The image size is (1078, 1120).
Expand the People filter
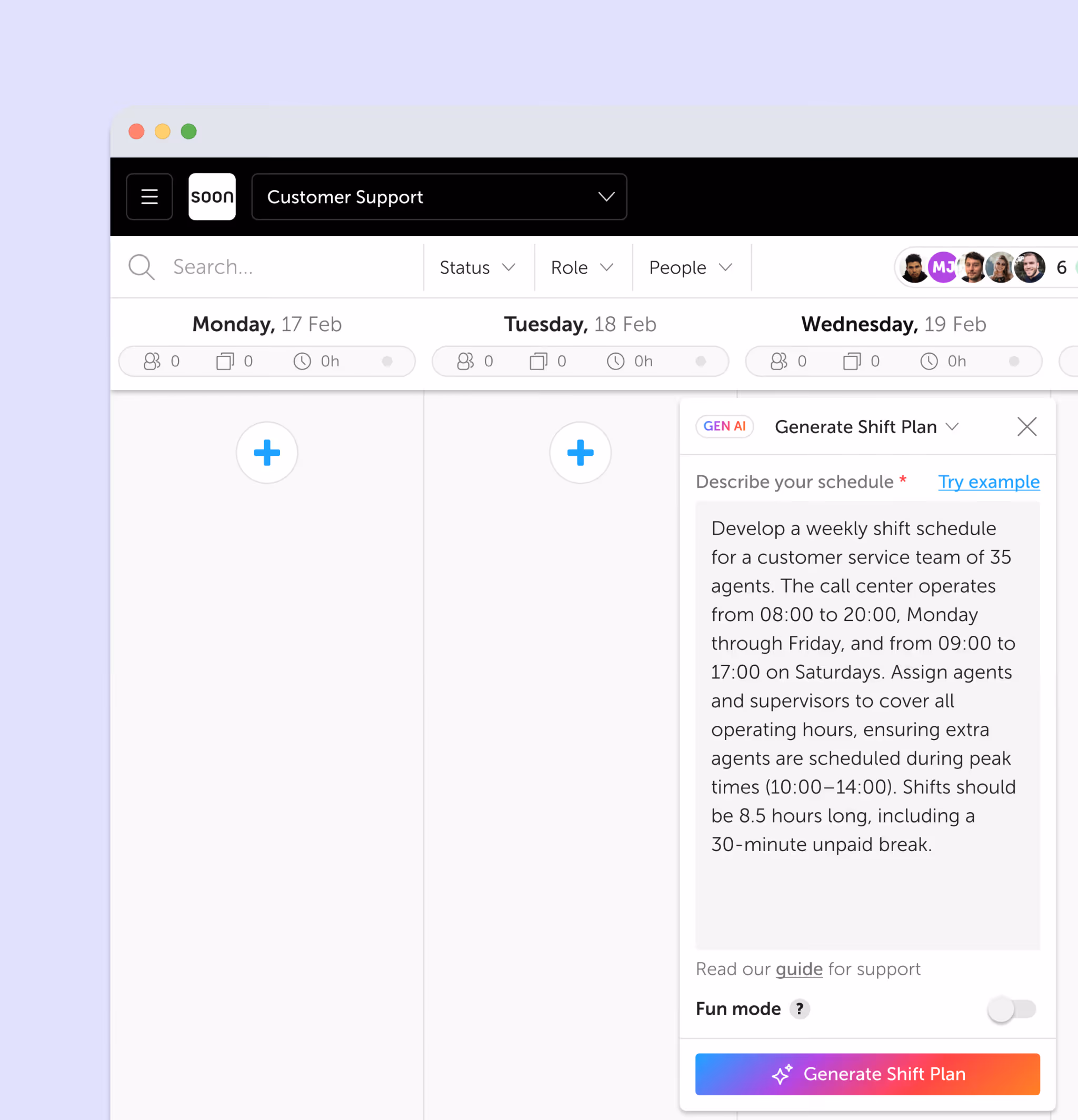pyautogui.click(x=691, y=267)
